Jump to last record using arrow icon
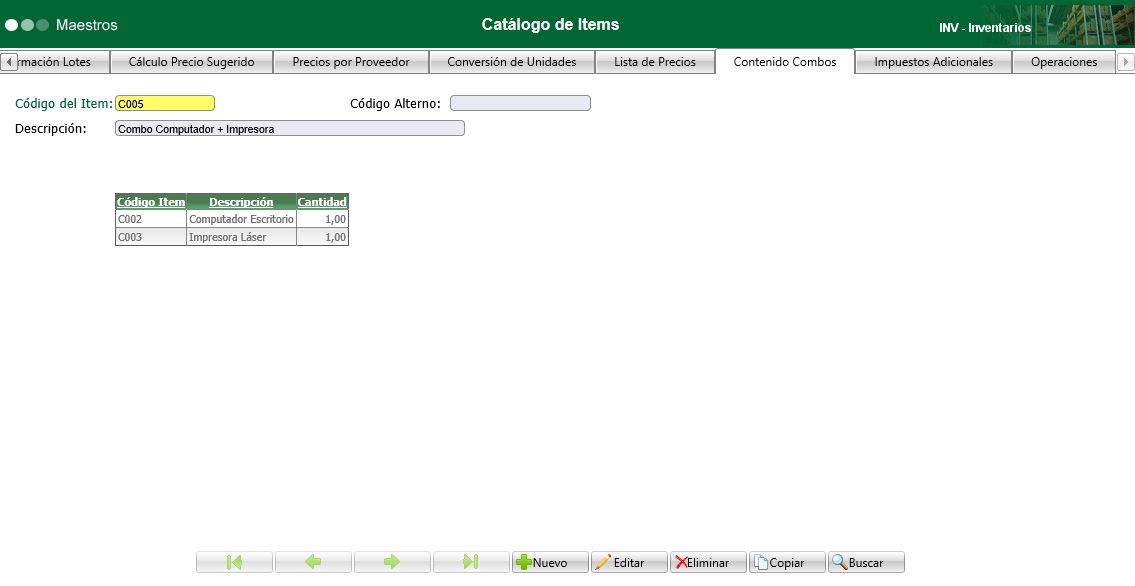Viewport: 1135px width, 586px height. point(471,561)
